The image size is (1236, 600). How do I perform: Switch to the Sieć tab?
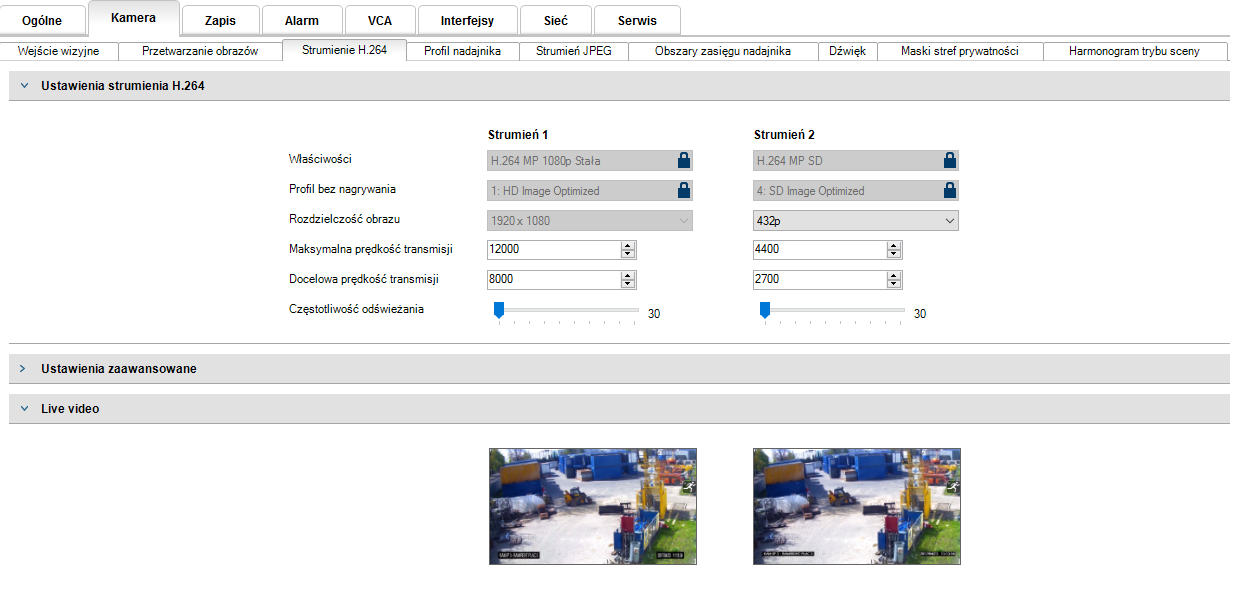[x=556, y=20]
